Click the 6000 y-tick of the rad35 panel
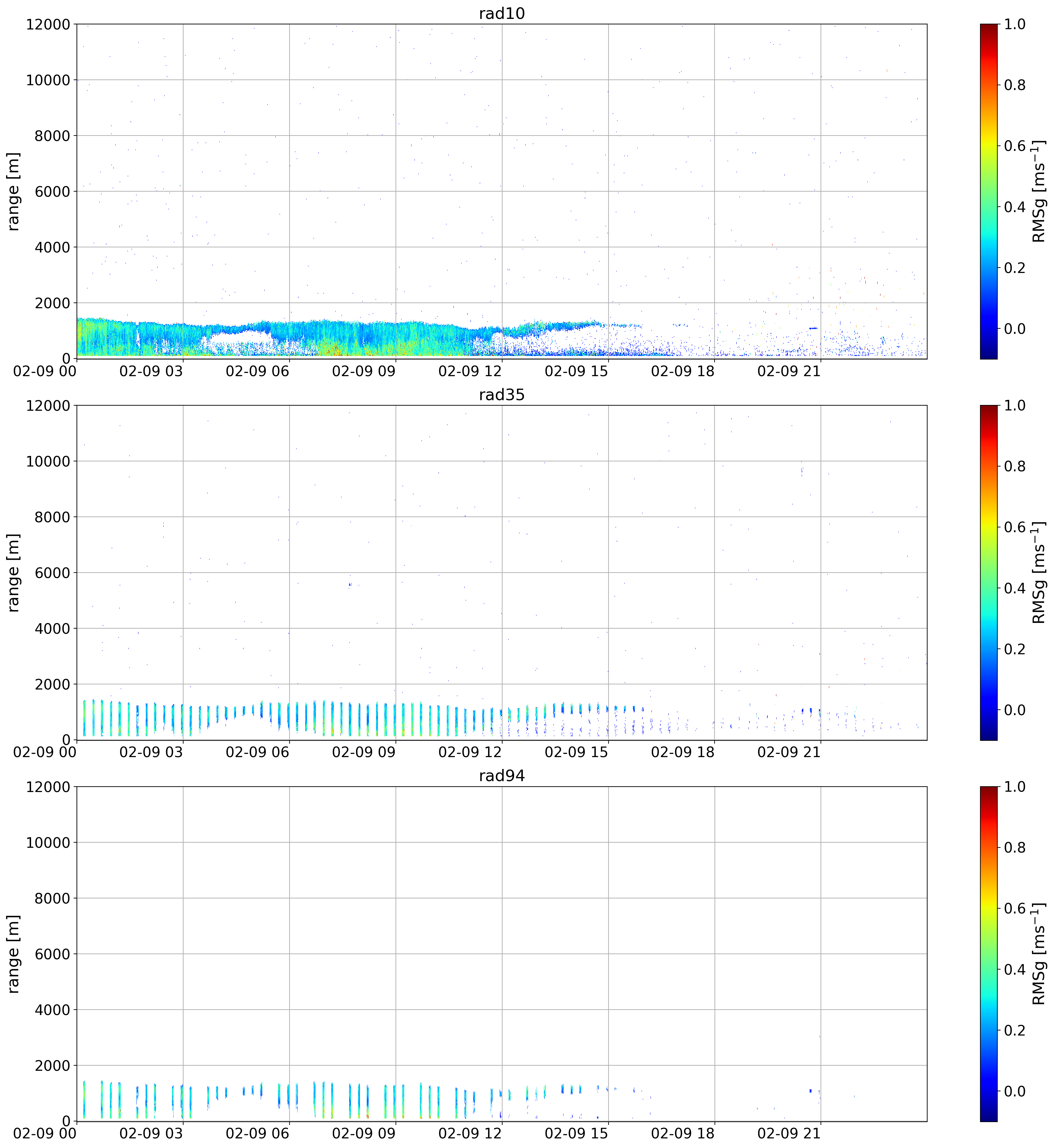Viewport: 1055px width, 1148px height. click(52, 573)
